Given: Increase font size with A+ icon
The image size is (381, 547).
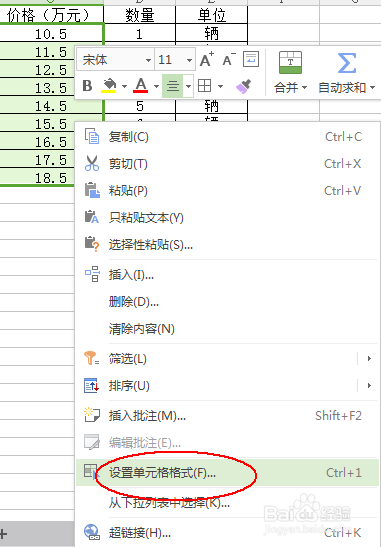Looking at the screenshot, I should (207, 60).
